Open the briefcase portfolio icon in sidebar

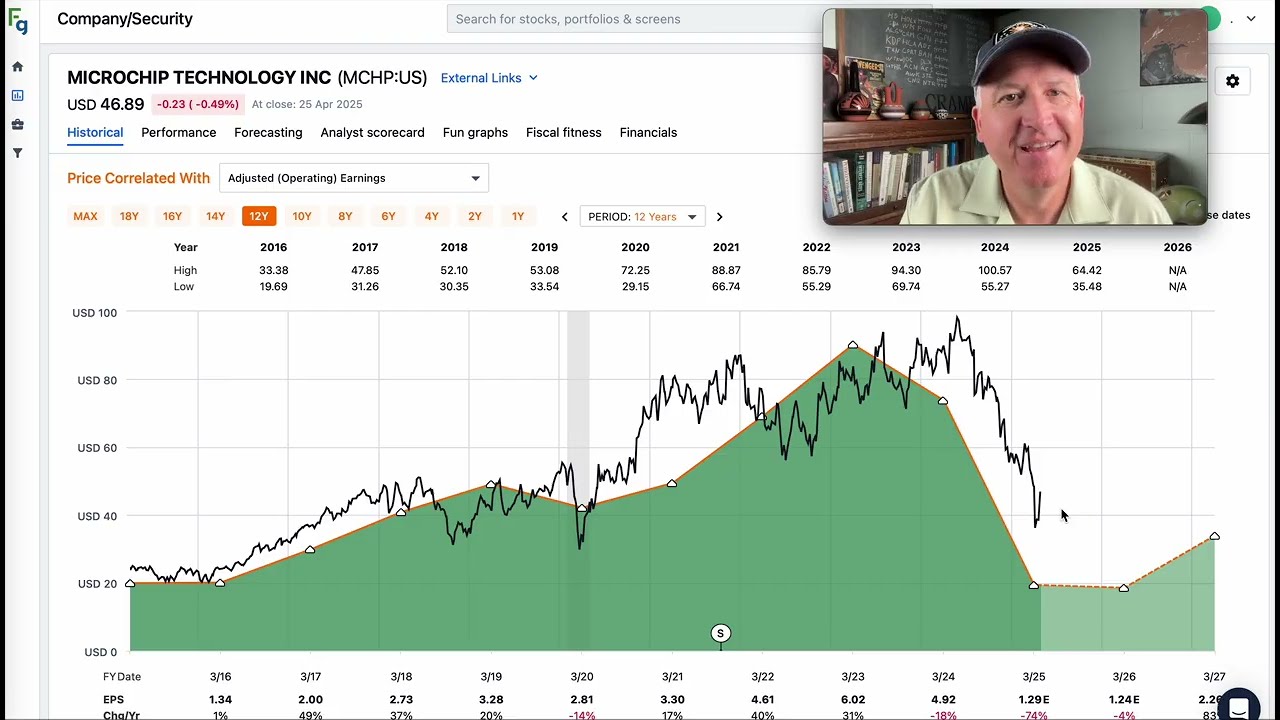(x=17, y=125)
